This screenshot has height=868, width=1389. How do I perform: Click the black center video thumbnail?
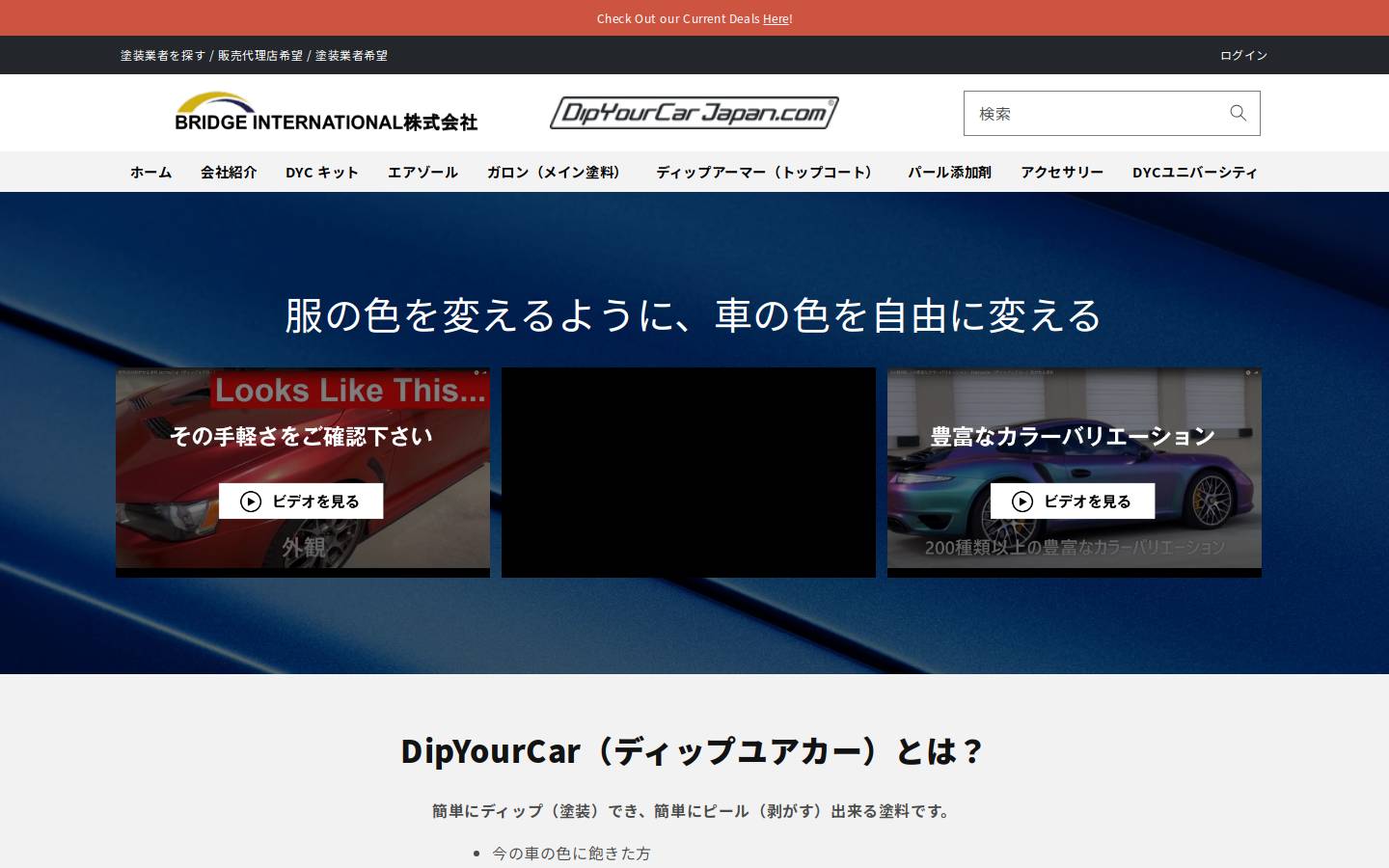pos(689,473)
